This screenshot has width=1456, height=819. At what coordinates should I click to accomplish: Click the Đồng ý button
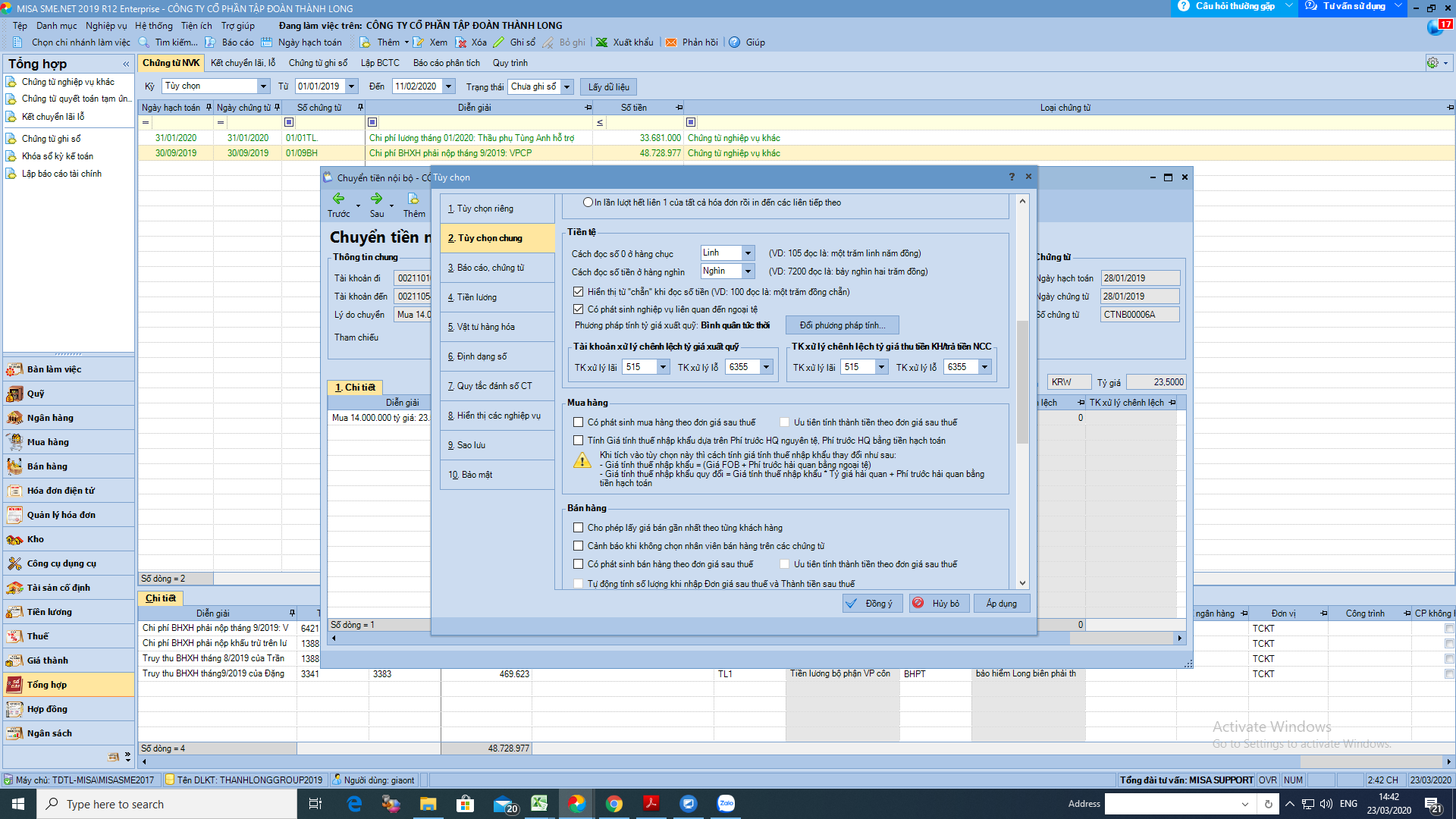click(872, 604)
